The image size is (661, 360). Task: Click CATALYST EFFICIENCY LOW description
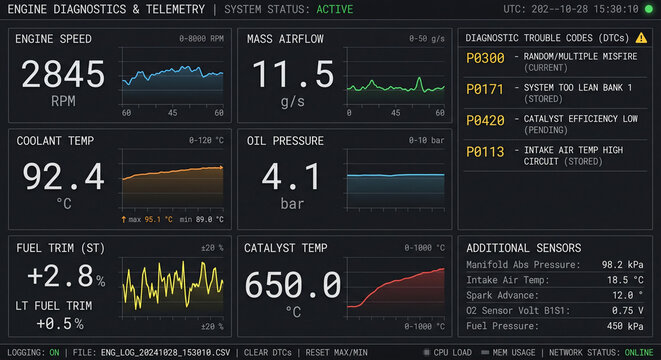click(580, 119)
